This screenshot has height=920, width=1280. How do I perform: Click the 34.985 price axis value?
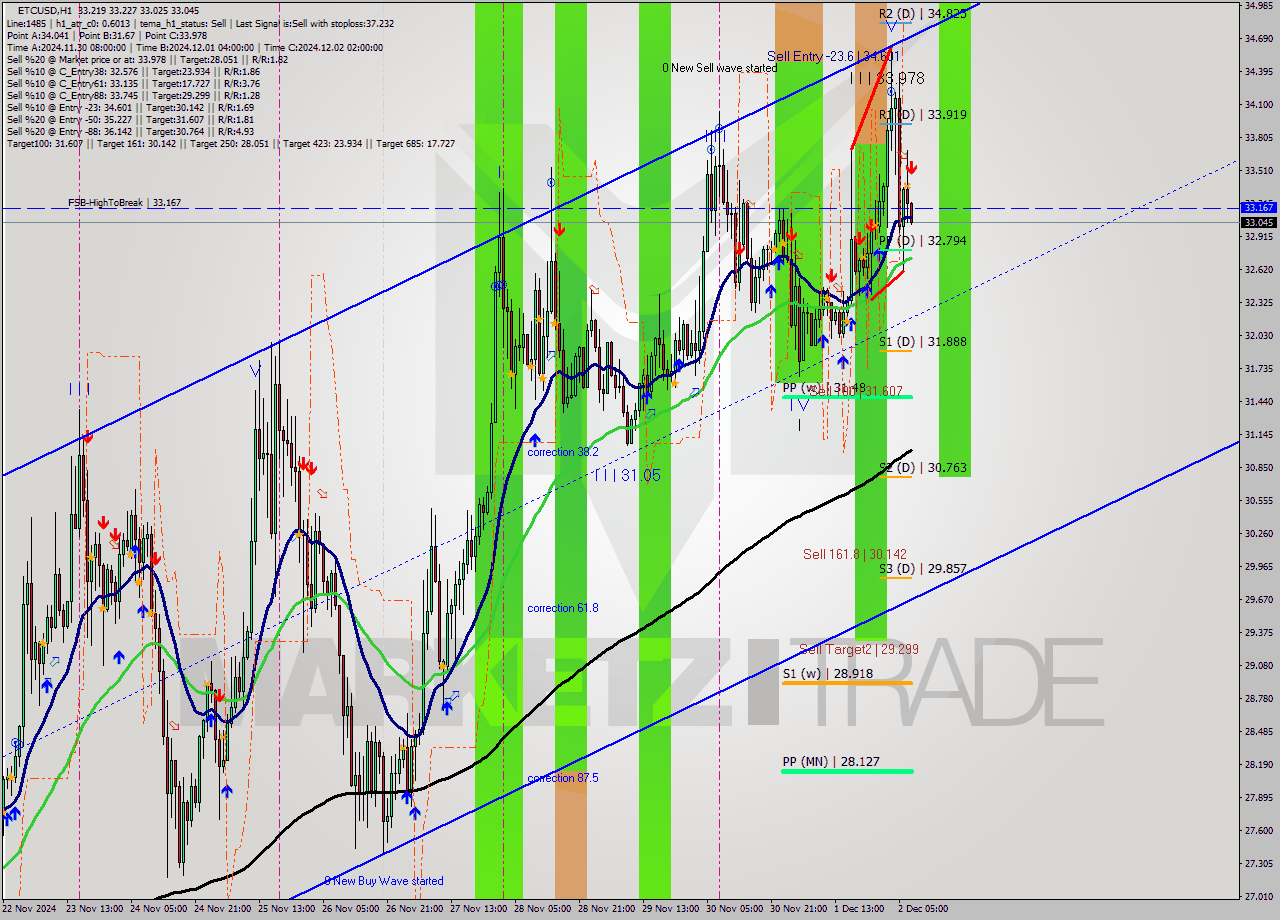(x=1258, y=6)
